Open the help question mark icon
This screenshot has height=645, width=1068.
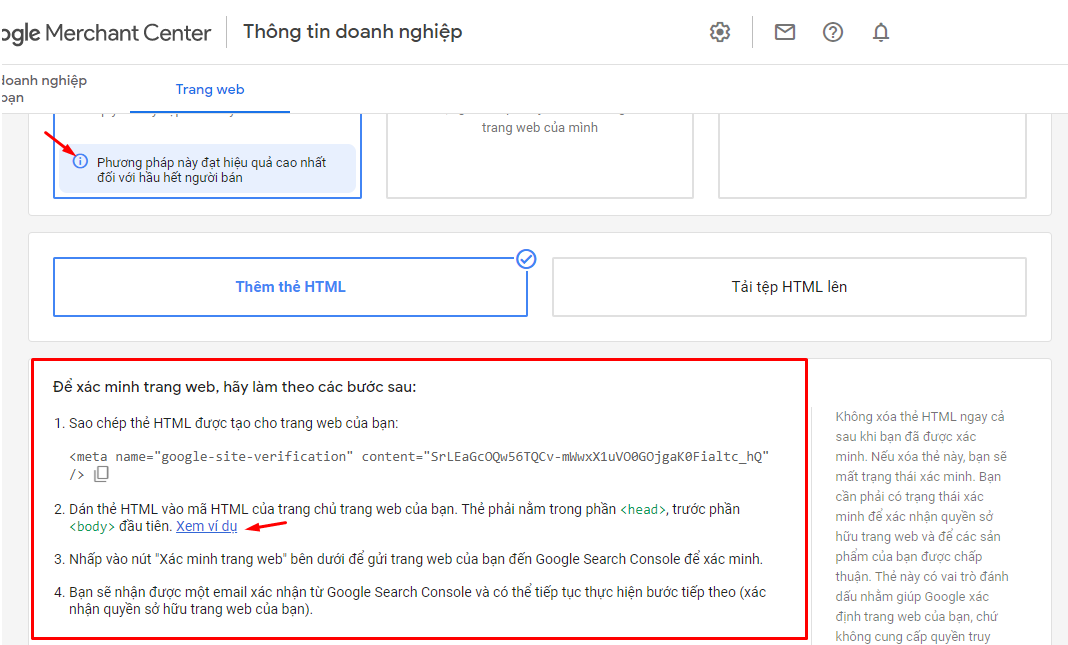832,31
